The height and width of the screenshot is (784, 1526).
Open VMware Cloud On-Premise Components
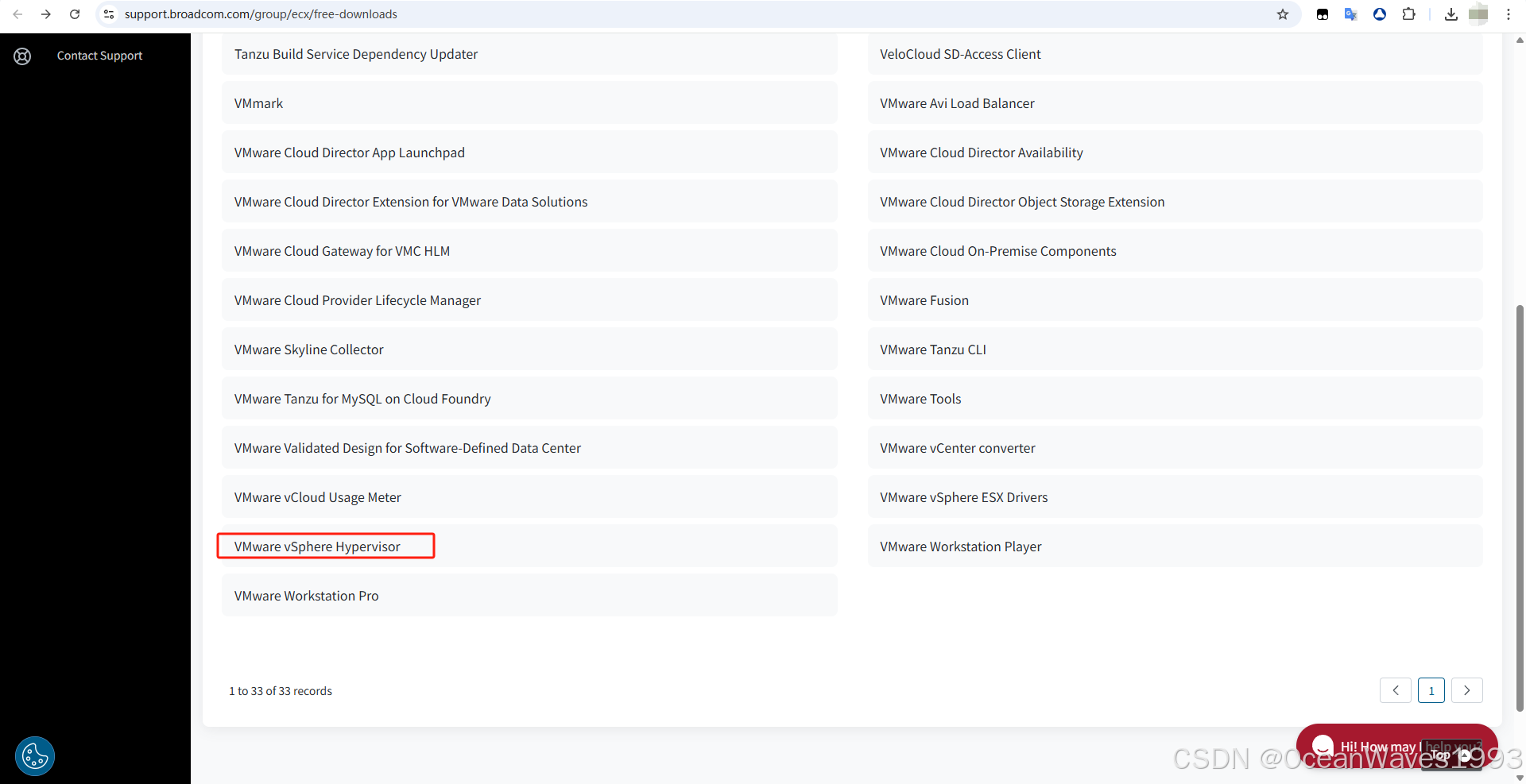click(1175, 251)
